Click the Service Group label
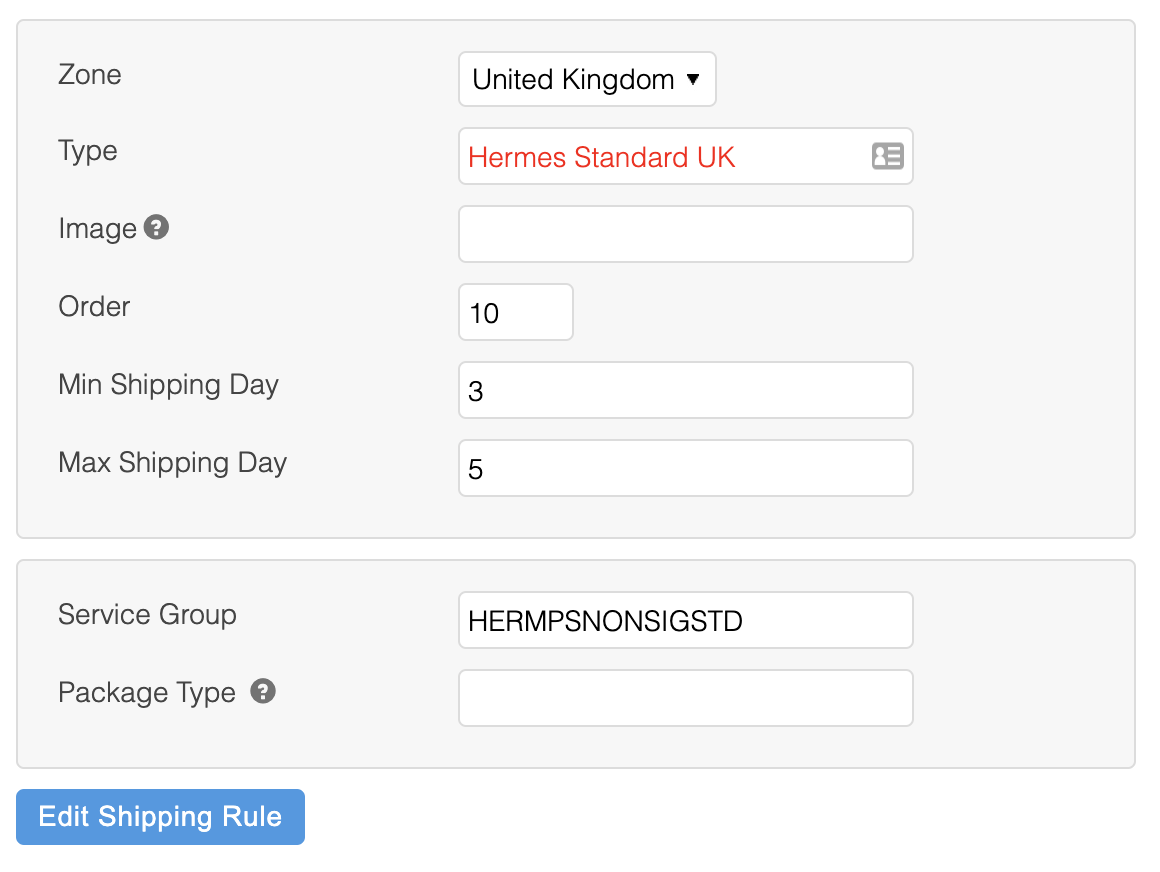The width and height of the screenshot is (1160, 872). pos(147,614)
